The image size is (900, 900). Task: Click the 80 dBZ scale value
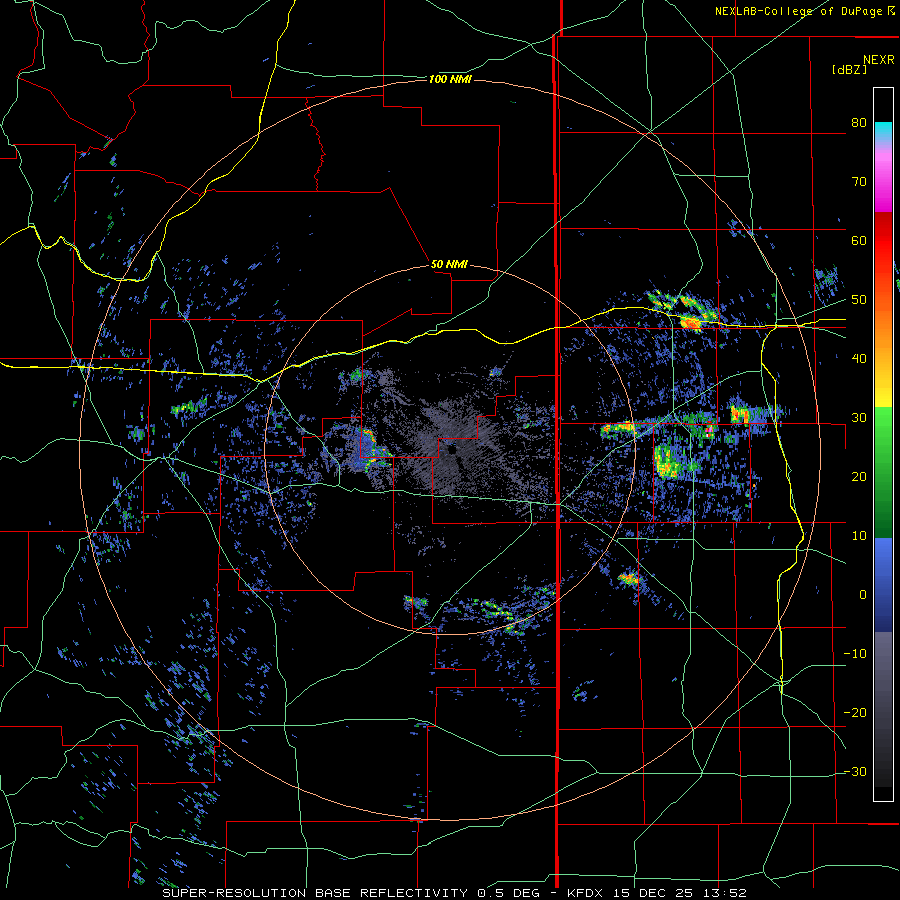click(859, 123)
